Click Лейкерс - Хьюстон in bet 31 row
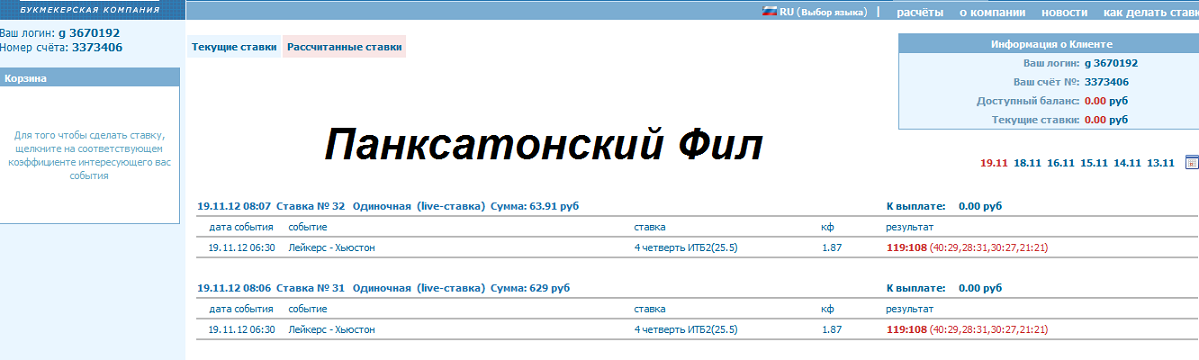 (x=333, y=329)
